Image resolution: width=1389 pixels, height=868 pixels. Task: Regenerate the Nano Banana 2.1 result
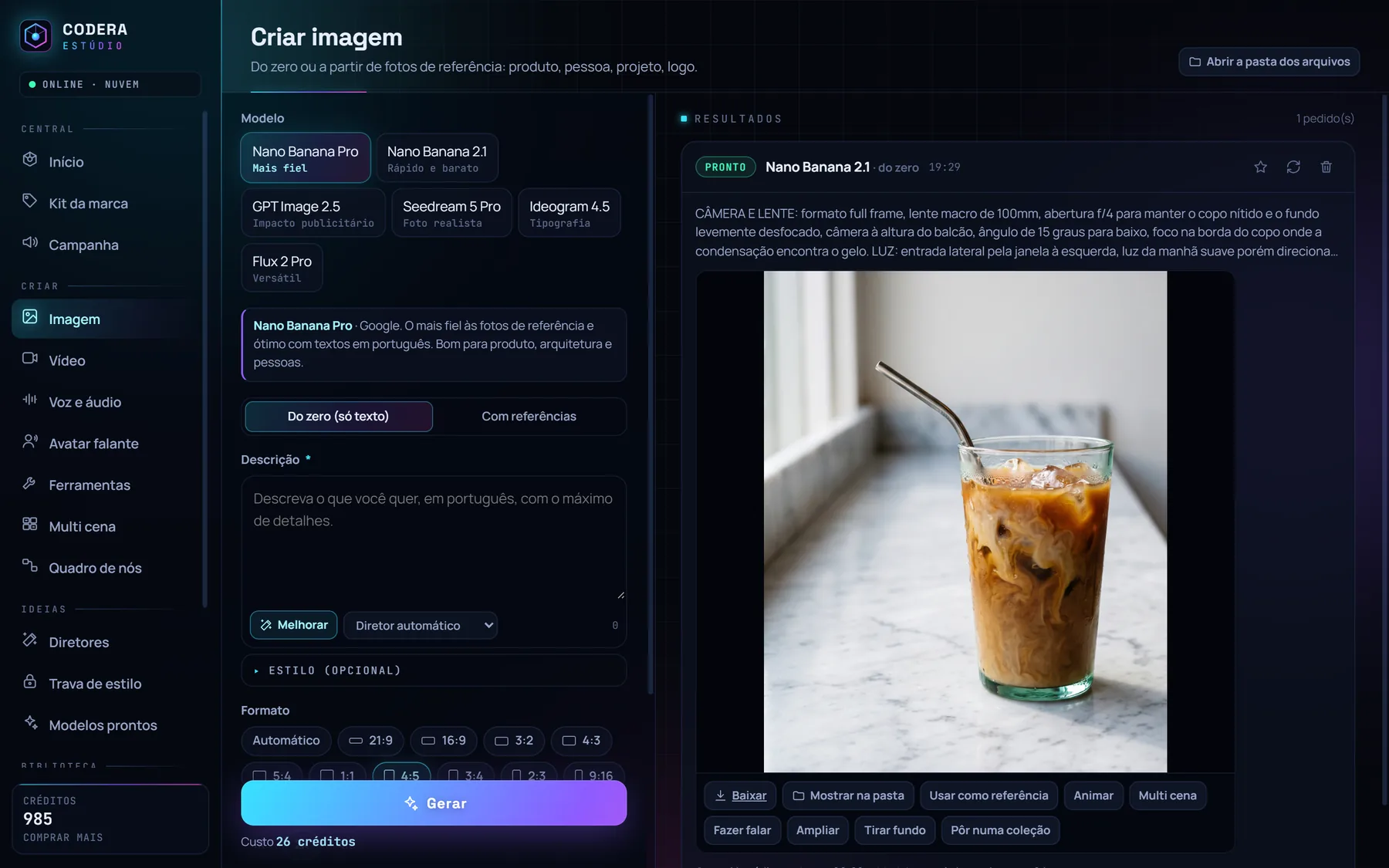[1293, 167]
